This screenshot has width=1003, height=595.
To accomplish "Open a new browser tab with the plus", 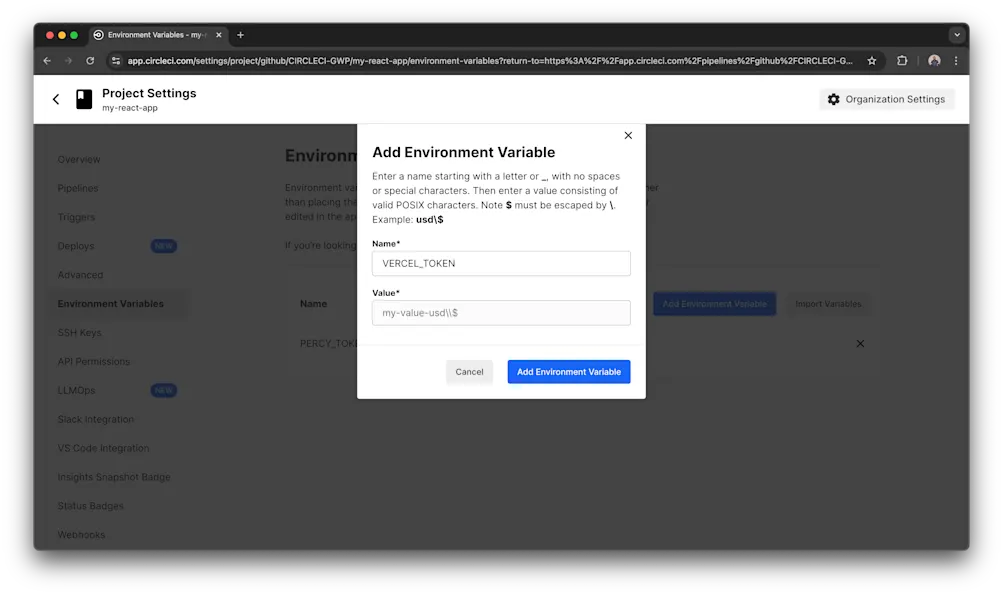I will 240,34.
